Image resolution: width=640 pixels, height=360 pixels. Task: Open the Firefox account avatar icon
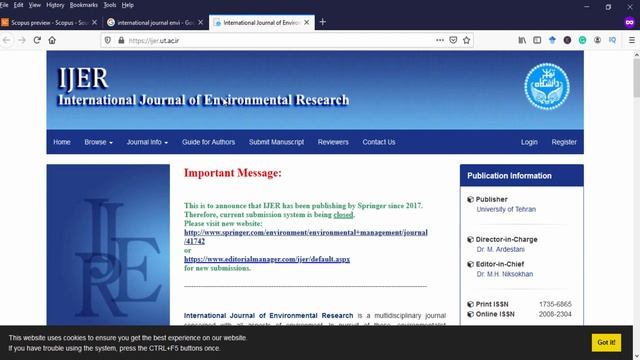(598, 40)
